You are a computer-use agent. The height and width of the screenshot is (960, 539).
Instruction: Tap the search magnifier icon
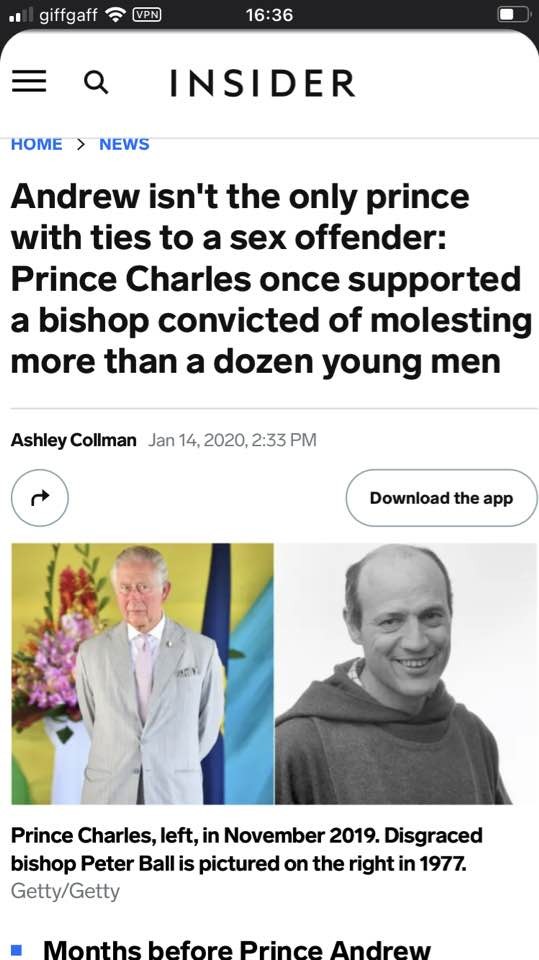(x=96, y=82)
